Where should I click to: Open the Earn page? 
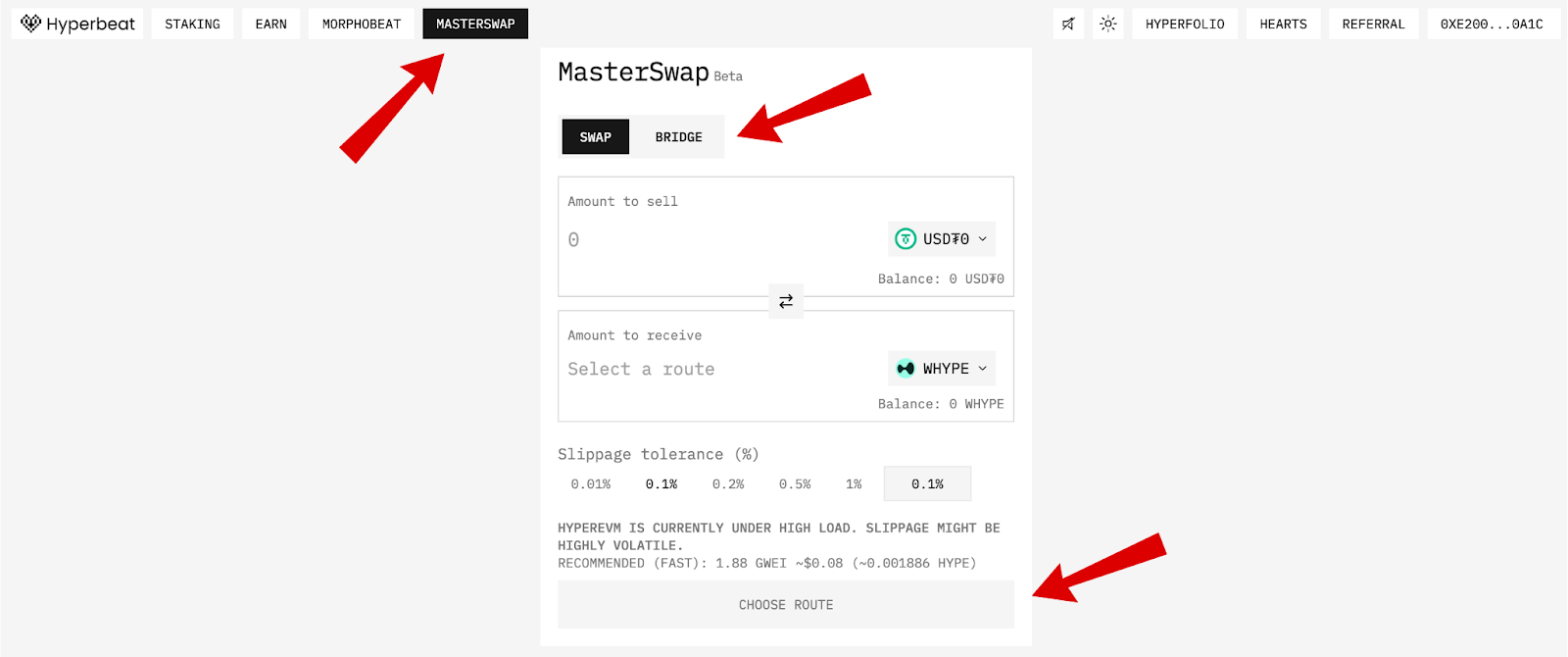click(271, 24)
